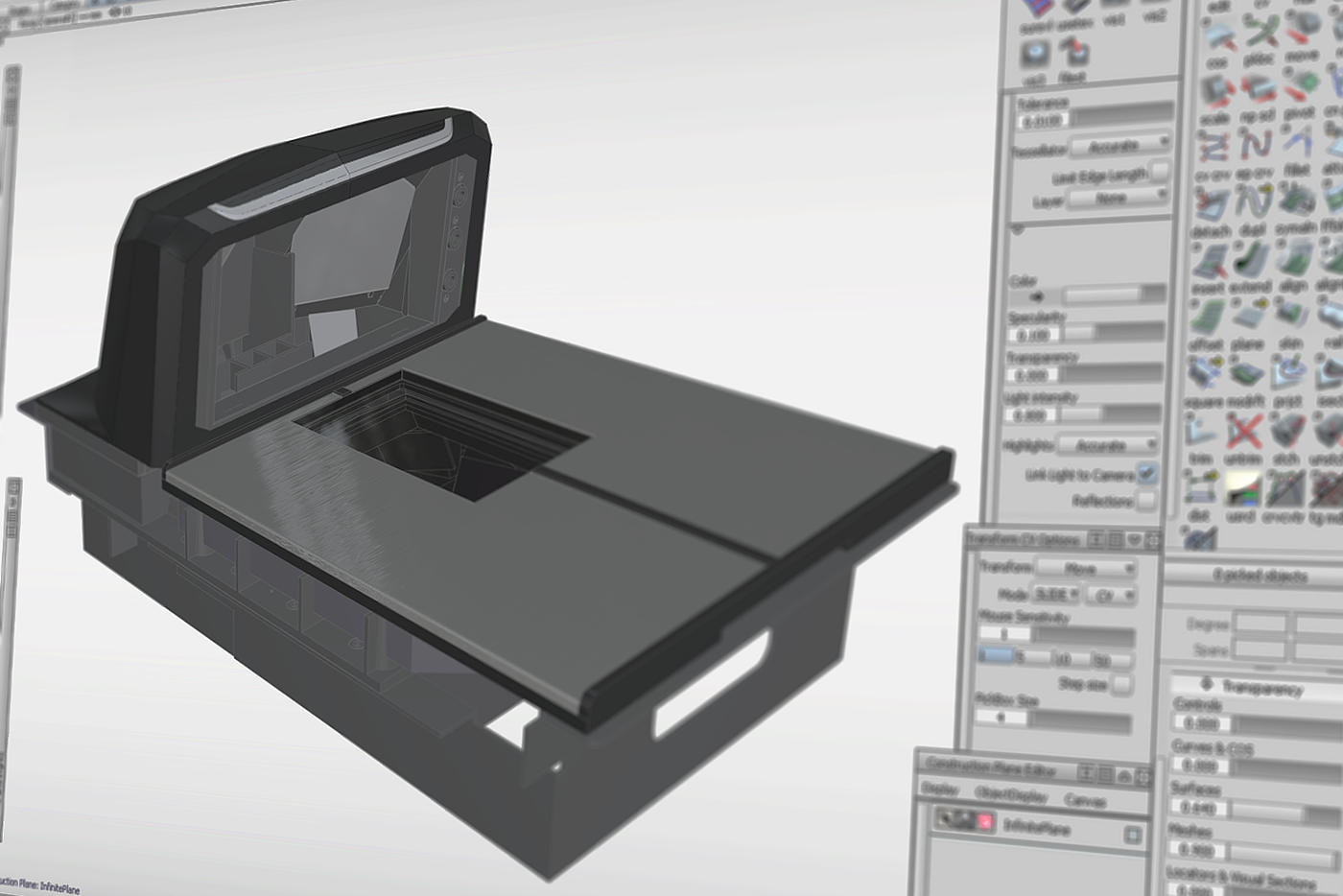Open the Tessellator dropdown
The image size is (1343, 896).
pos(1119,146)
